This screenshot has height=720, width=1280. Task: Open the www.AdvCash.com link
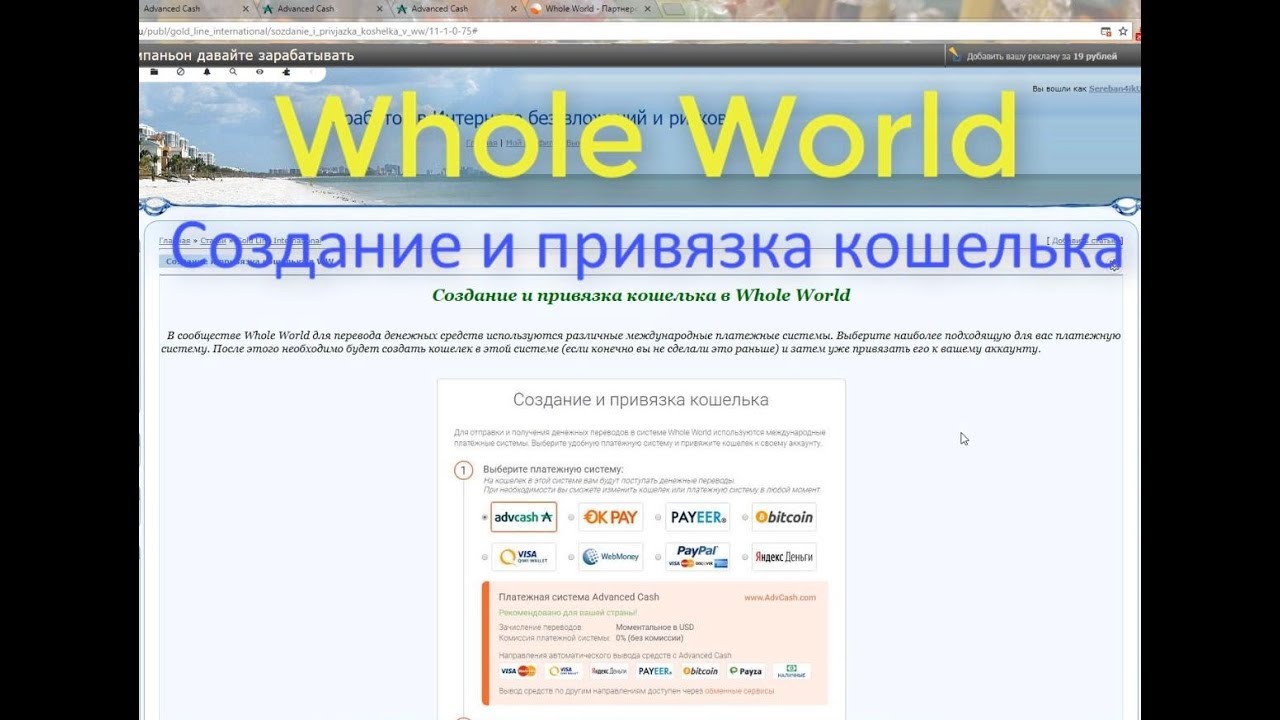[780, 597]
